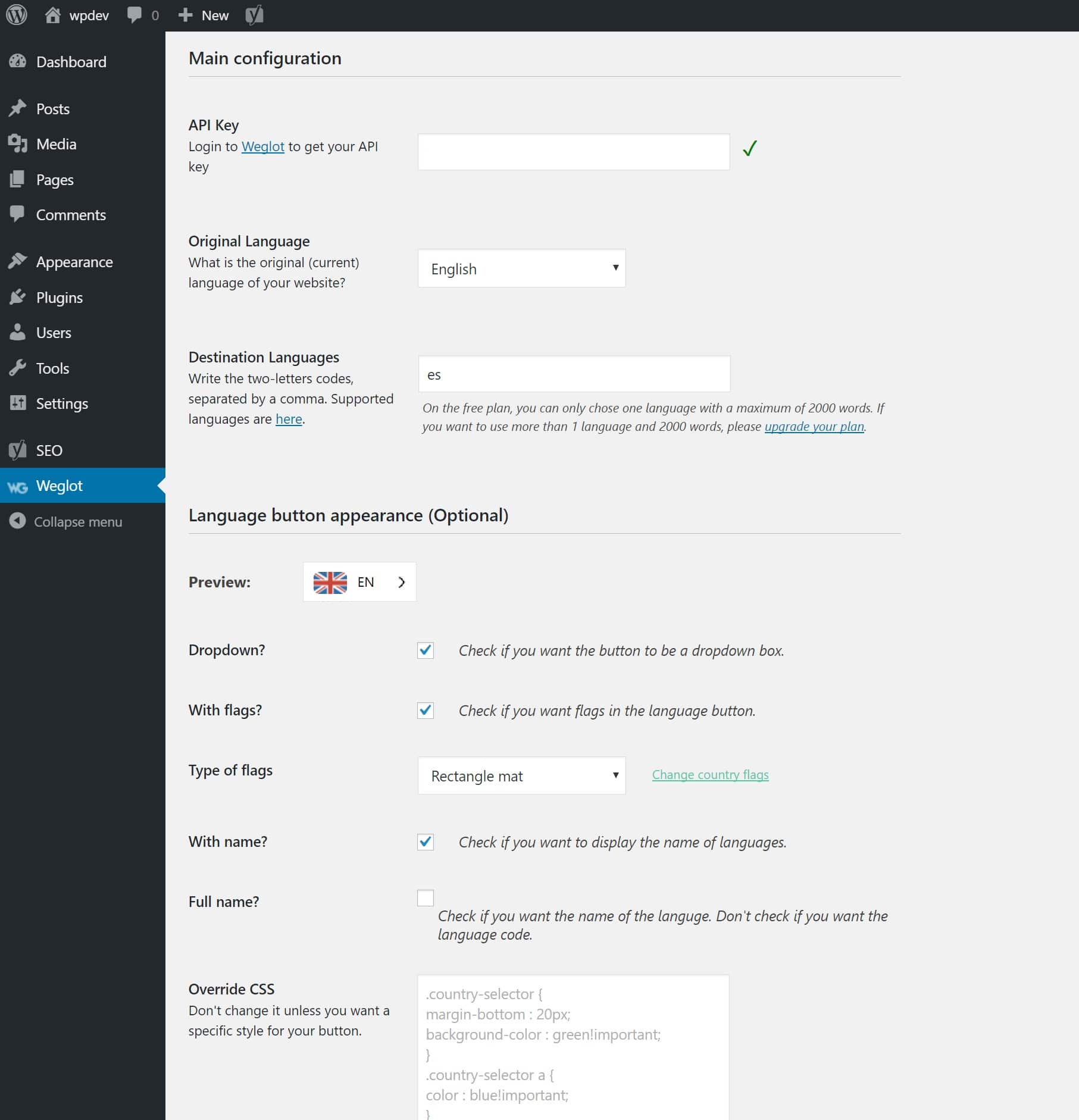Collapse the admin menu

(17, 522)
